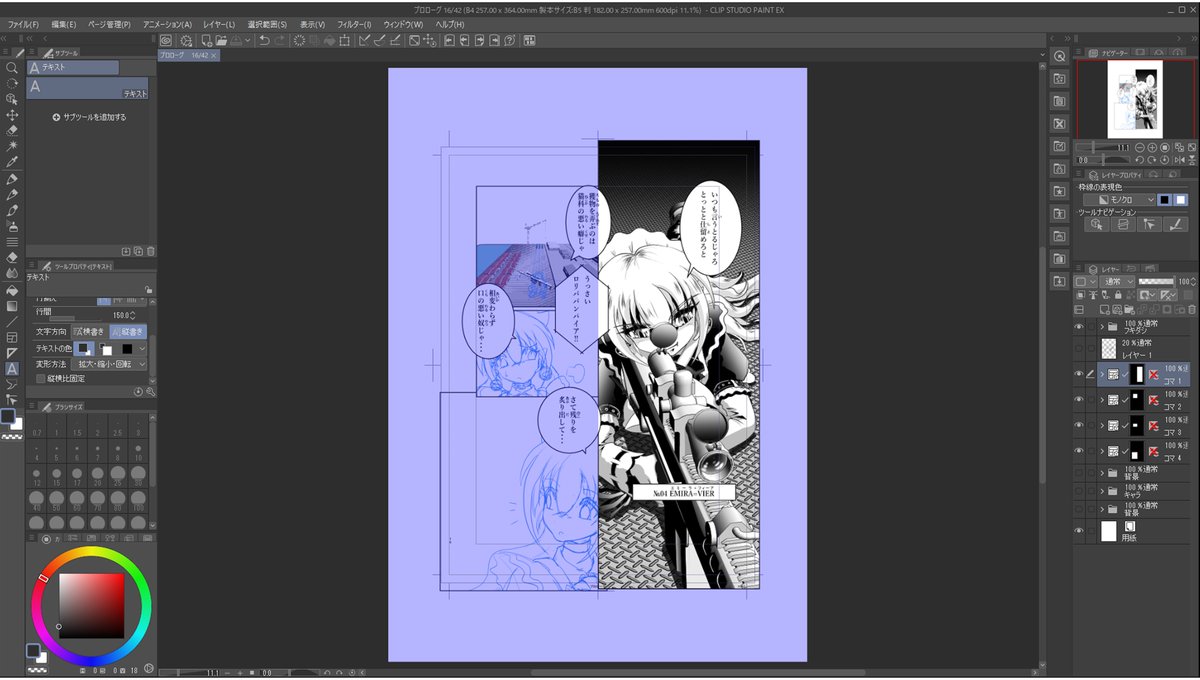Image resolution: width=1200 pixels, height=680 pixels.
Task: Expand the キャラ layer folder
Action: coord(1102,491)
